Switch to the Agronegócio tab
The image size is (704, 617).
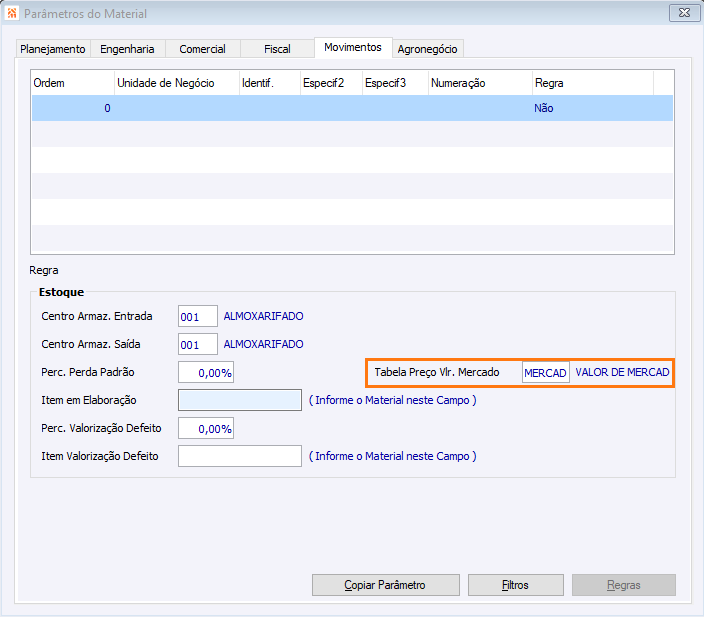[x=427, y=49]
